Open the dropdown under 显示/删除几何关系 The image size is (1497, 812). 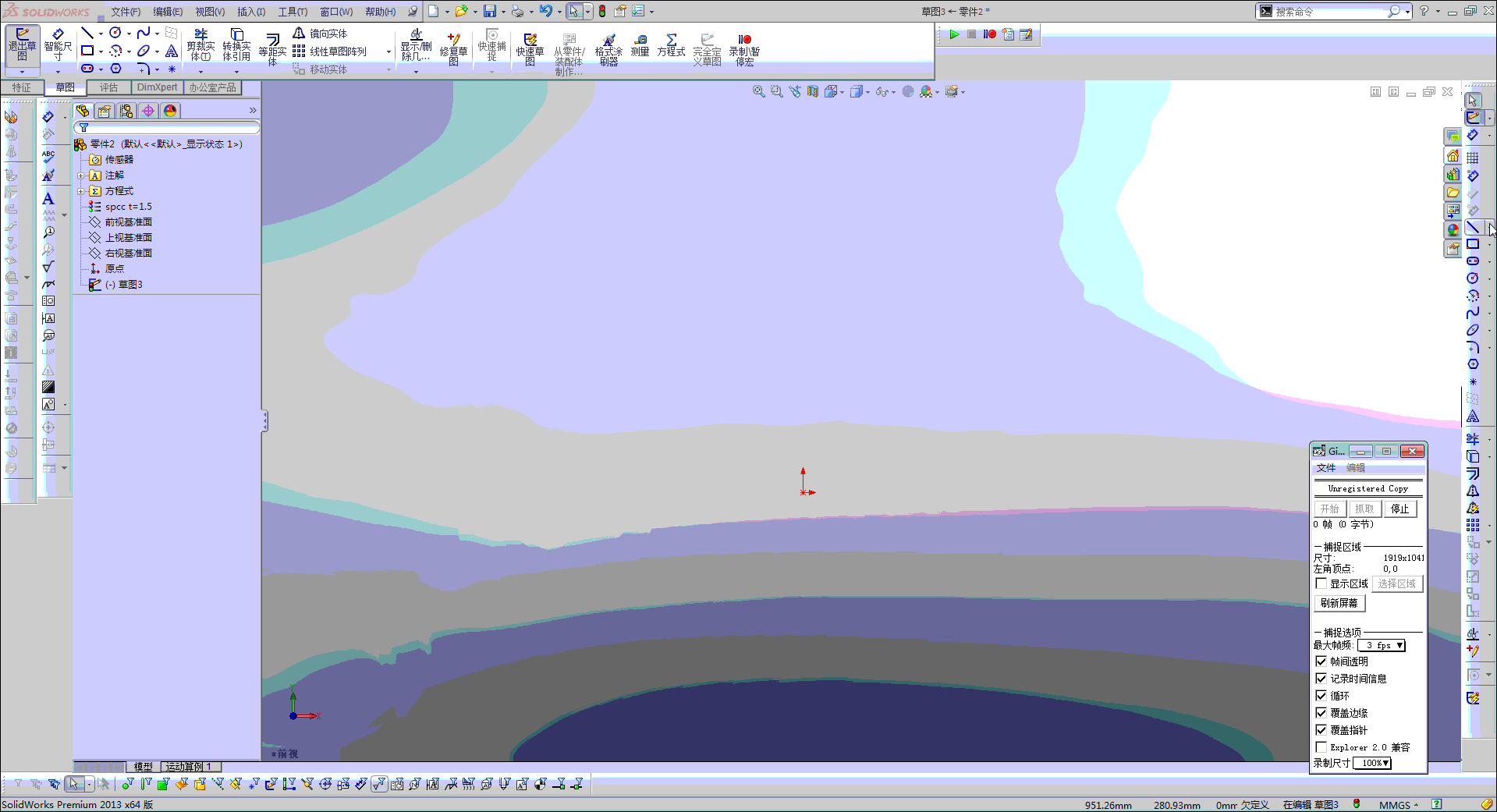[416, 71]
